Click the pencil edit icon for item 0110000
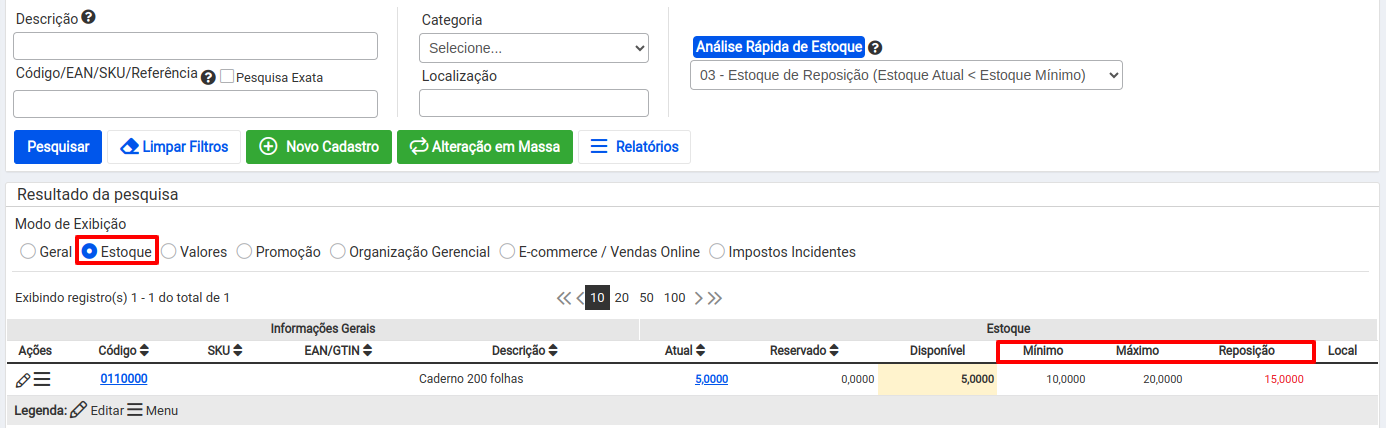The image size is (1386, 428). 23,379
